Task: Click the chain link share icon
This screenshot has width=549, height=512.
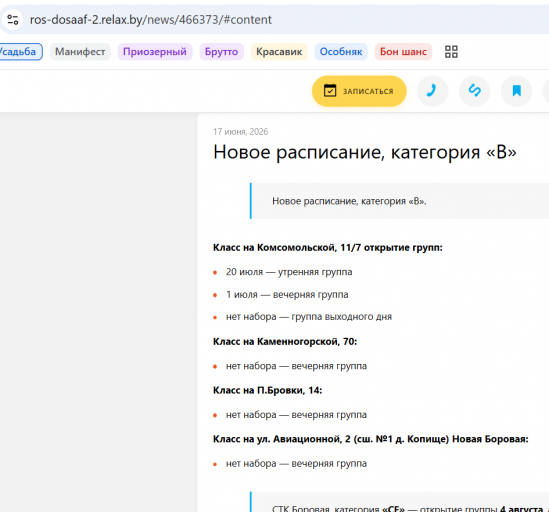Action: click(474, 91)
